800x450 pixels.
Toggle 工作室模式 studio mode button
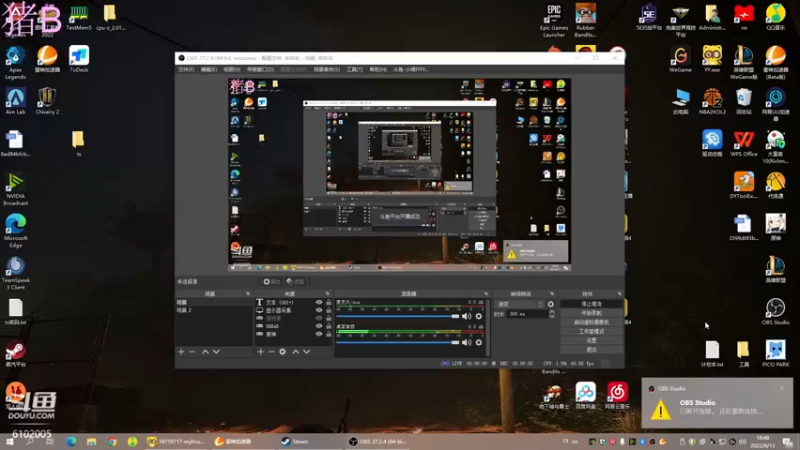tap(591, 331)
